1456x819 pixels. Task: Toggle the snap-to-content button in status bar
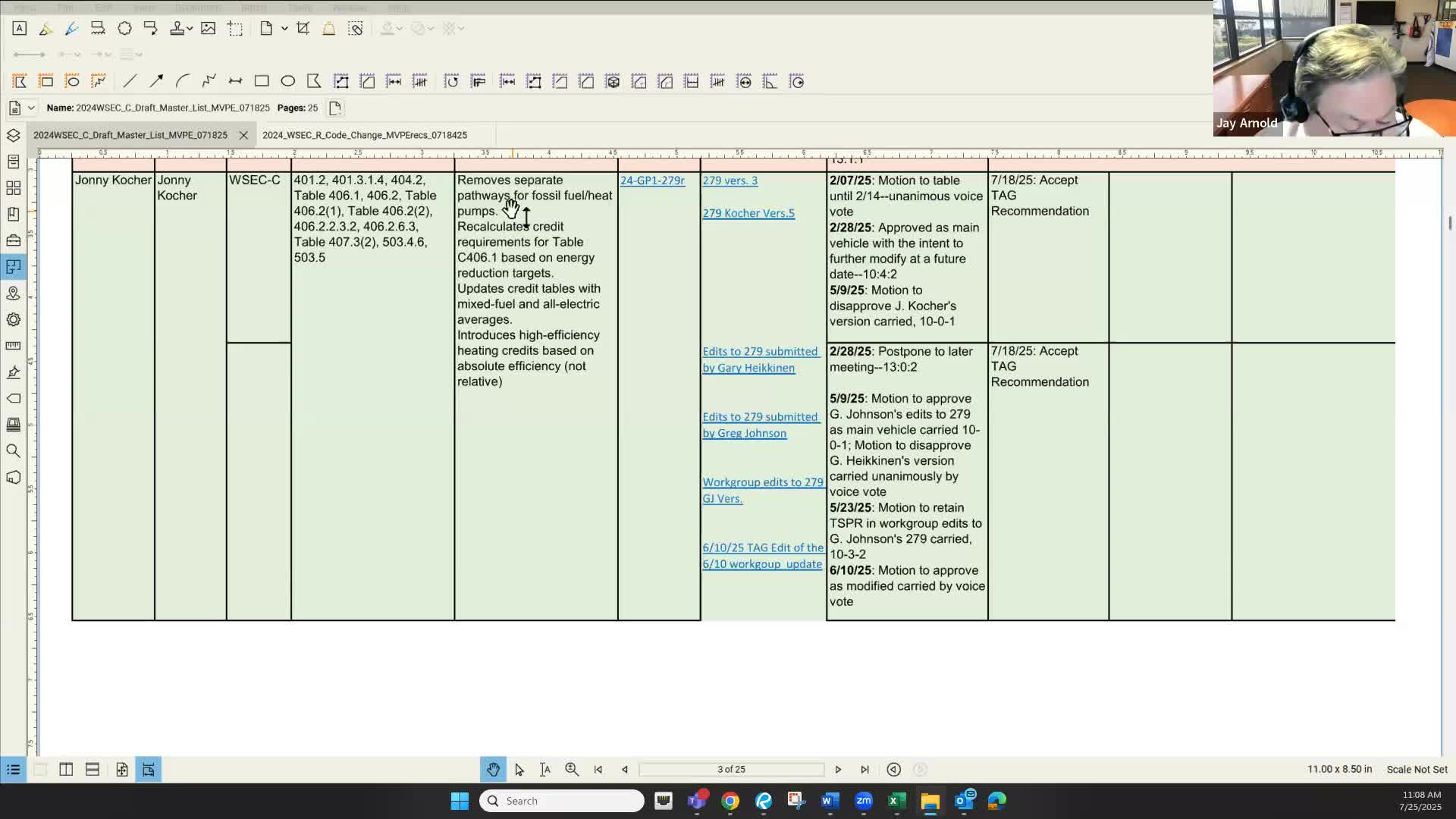click(x=149, y=770)
